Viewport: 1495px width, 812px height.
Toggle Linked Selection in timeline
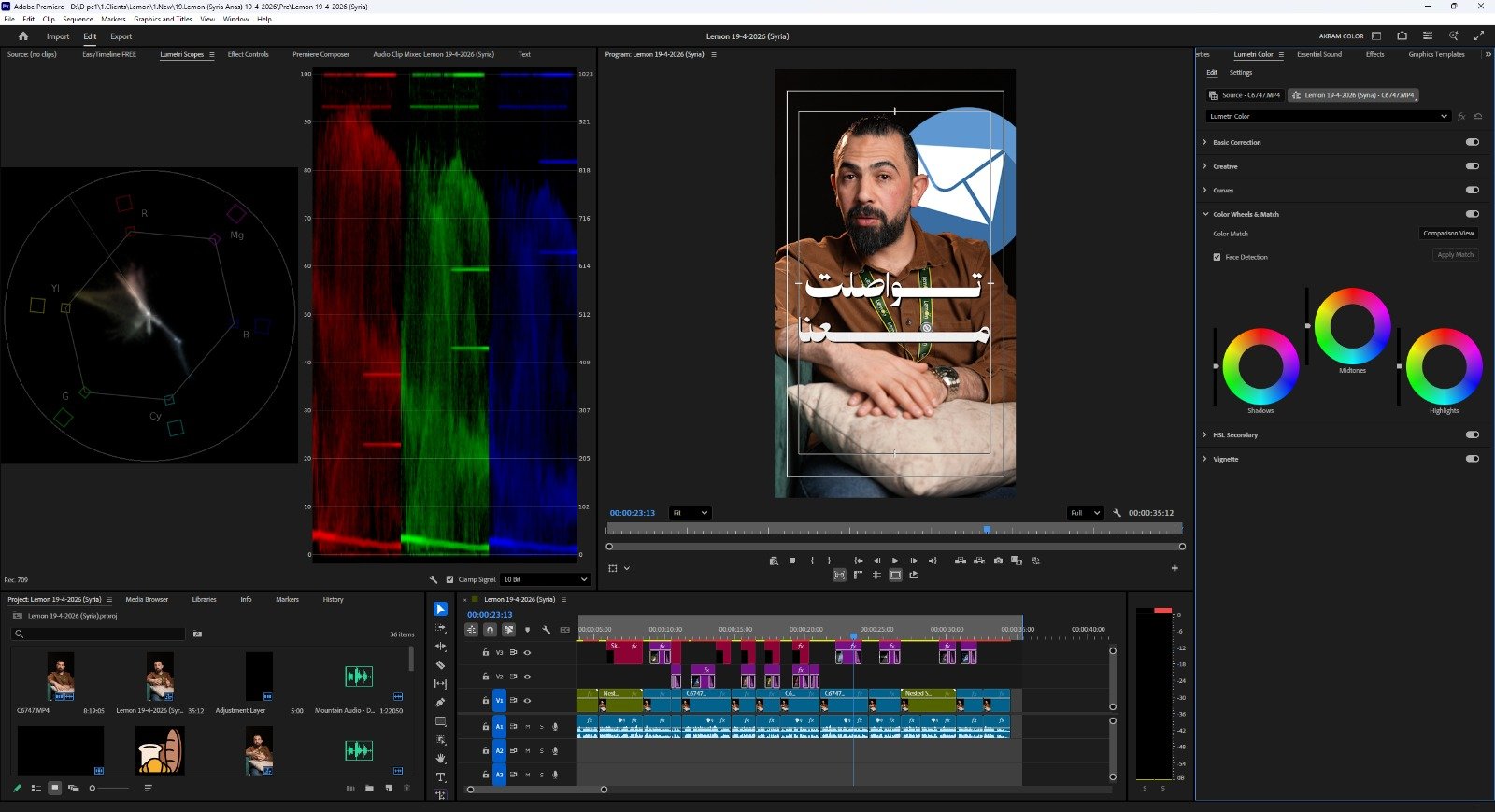(508, 630)
